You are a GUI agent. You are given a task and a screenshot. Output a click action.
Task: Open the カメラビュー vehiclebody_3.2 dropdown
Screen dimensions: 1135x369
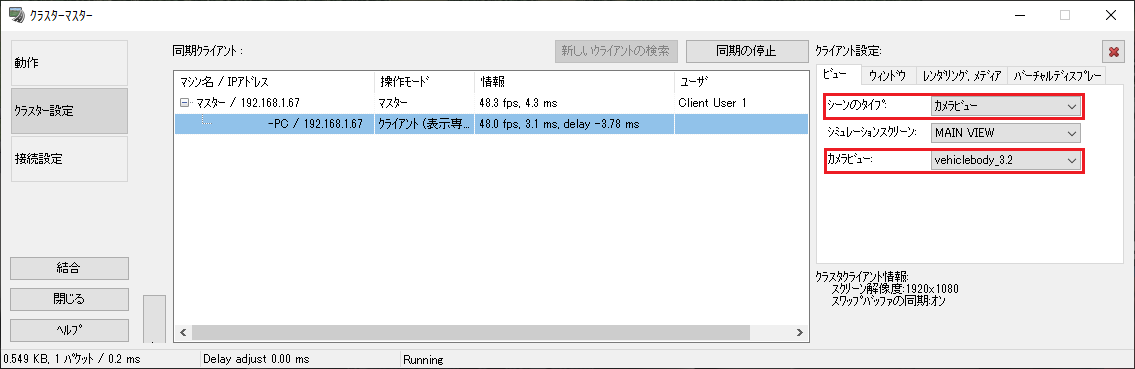click(x=1005, y=161)
